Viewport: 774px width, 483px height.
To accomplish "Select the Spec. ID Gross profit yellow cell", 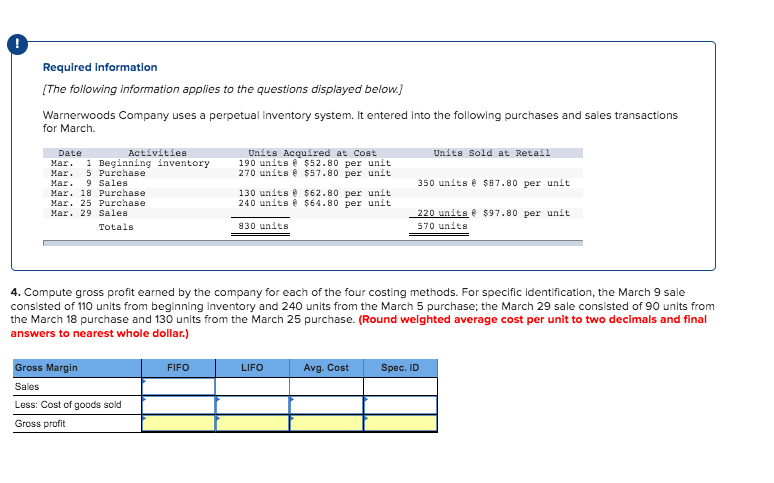I will tap(400, 423).
